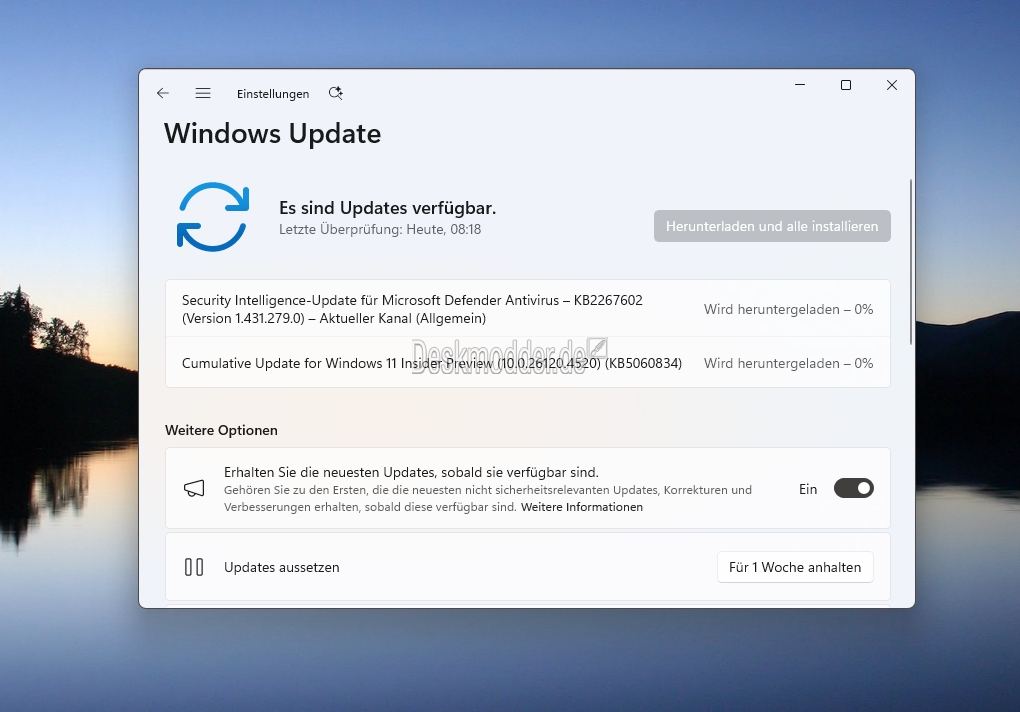Go back with the arrow icon
The height and width of the screenshot is (712, 1020).
coord(163,93)
